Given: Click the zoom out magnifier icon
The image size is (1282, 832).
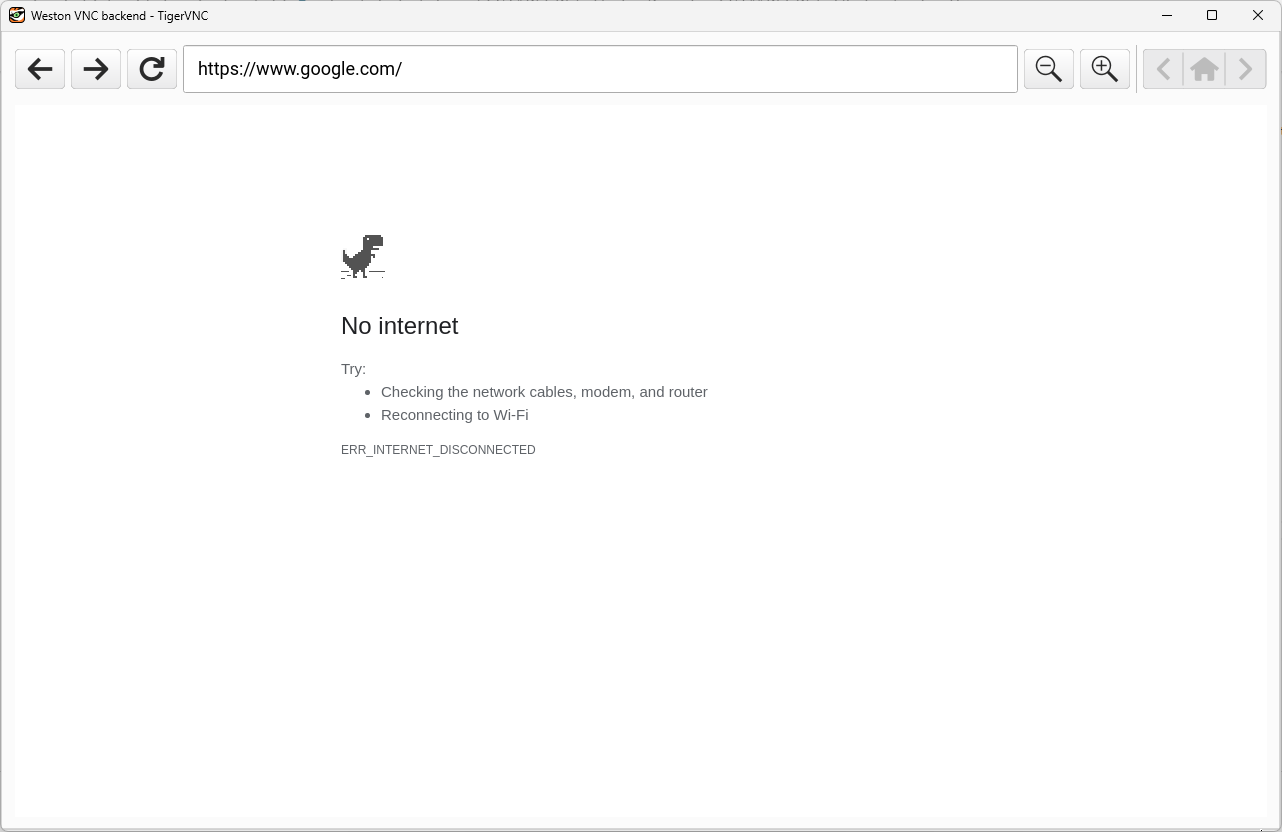Looking at the screenshot, I should pos(1049,69).
